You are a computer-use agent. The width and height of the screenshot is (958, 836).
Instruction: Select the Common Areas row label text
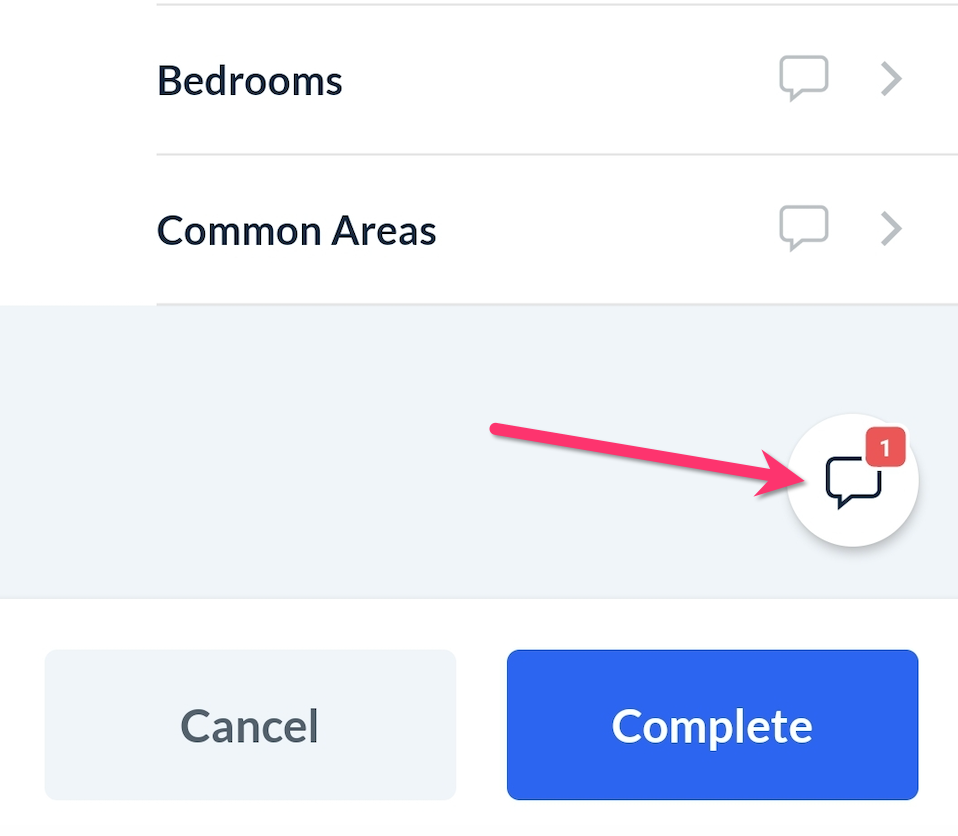point(297,231)
